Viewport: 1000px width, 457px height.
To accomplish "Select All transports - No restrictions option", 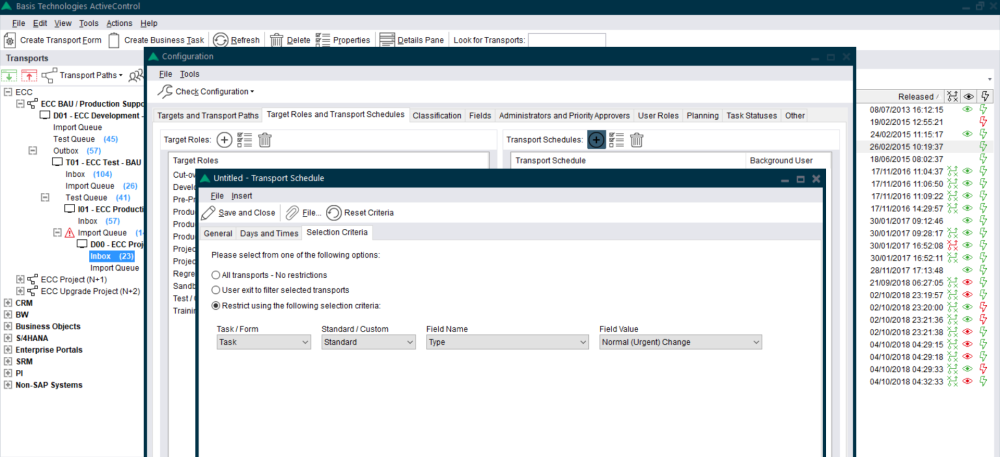I will [216, 275].
